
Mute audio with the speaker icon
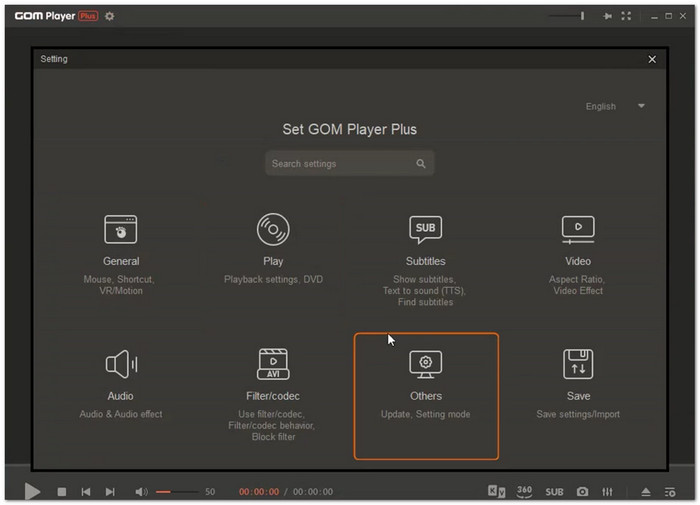[x=142, y=492]
